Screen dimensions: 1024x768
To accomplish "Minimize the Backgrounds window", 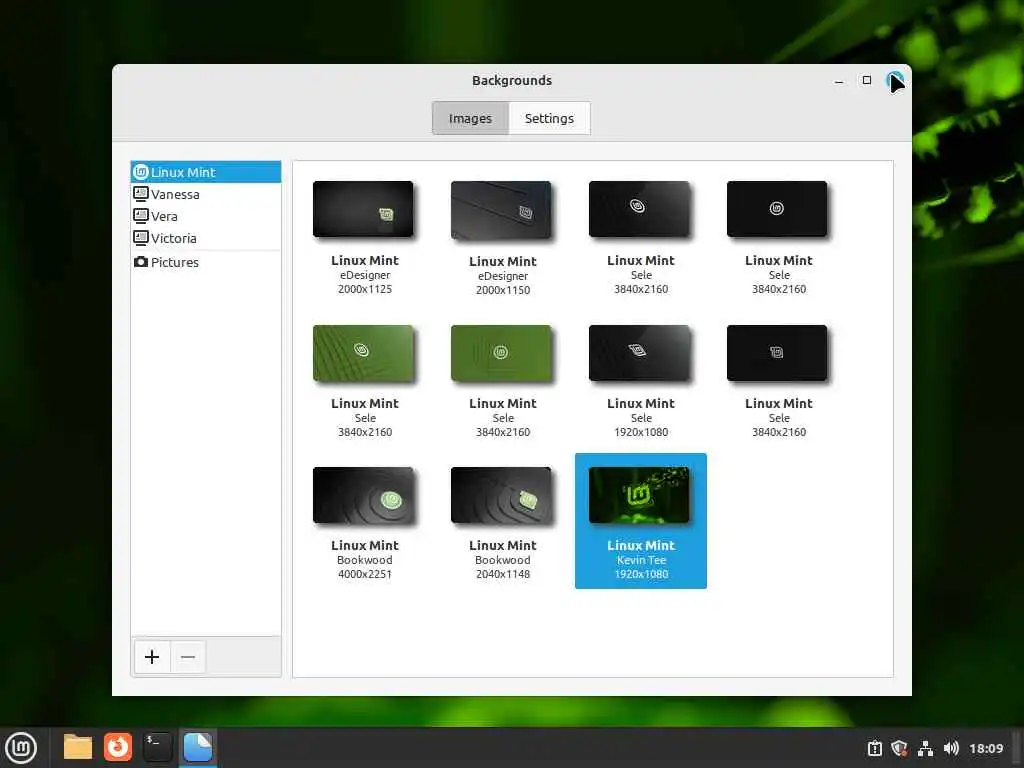I will 839,81.
